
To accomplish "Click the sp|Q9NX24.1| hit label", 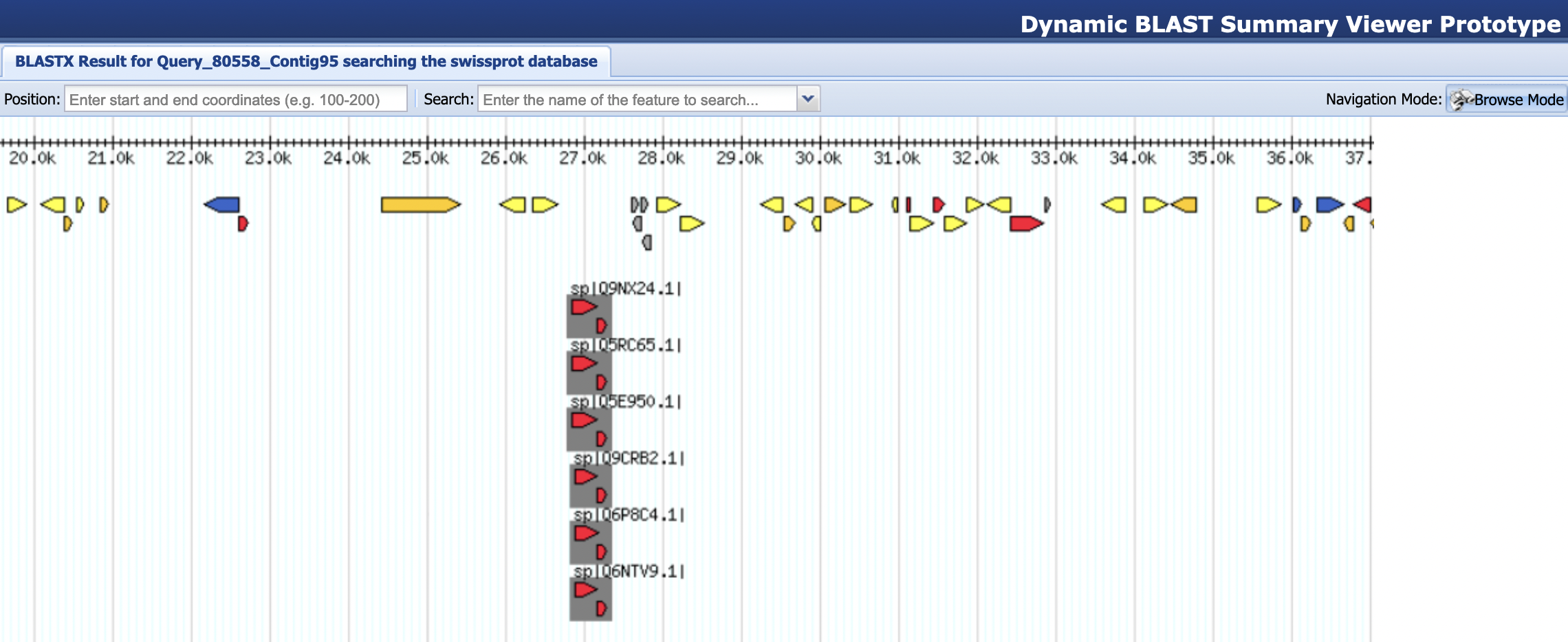I will click(x=626, y=288).
